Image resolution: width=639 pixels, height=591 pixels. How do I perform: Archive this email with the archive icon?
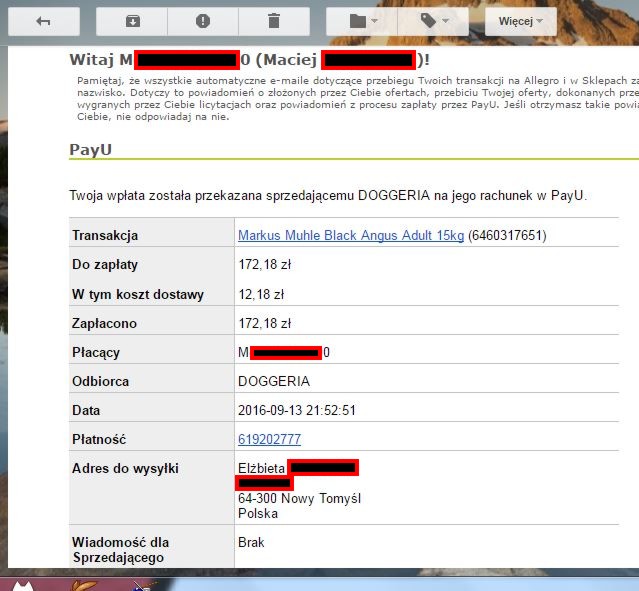pyautogui.click(x=133, y=21)
